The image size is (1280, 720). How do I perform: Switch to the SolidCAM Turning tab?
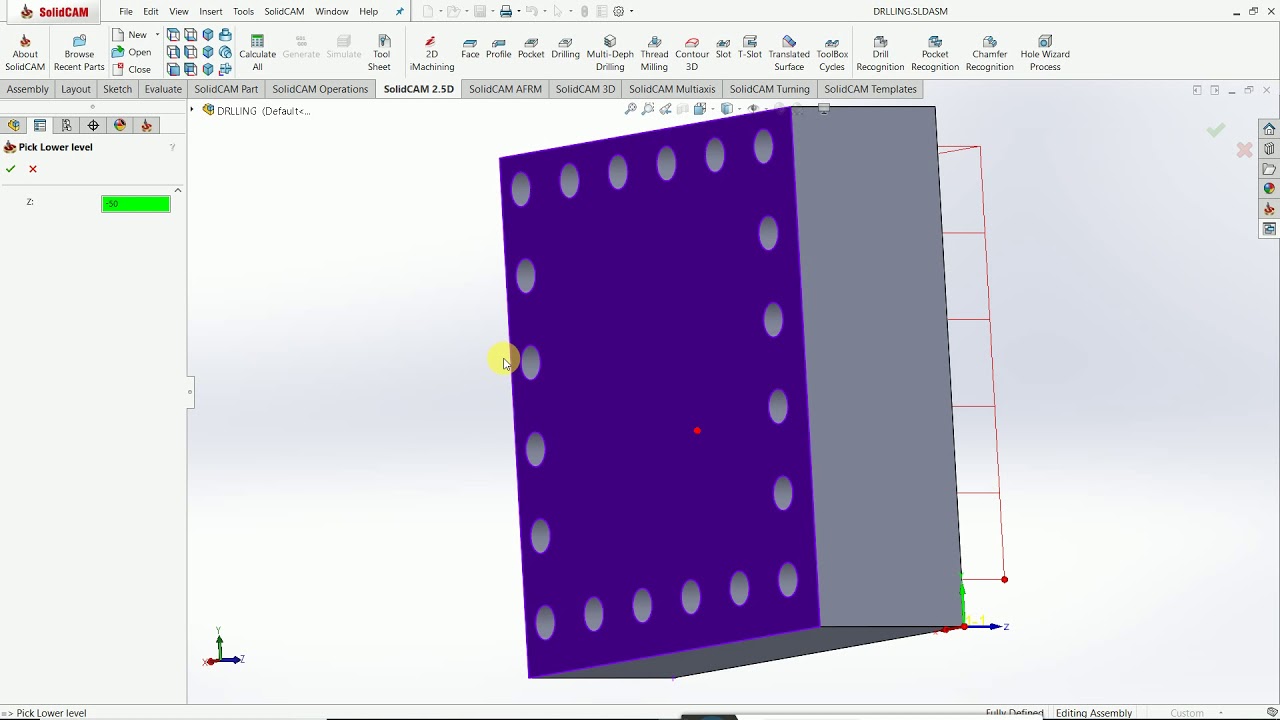click(769, 89)
